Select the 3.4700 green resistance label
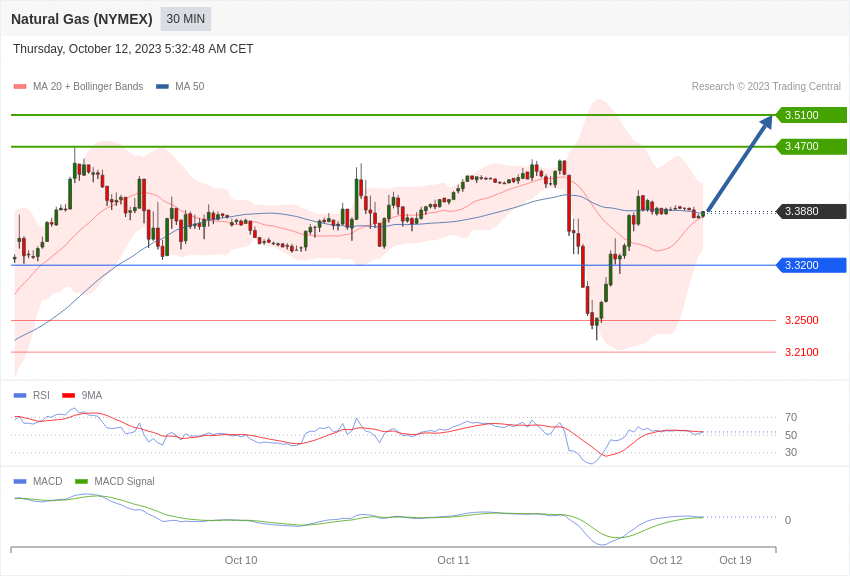The image size is (850, 576). 811,146
